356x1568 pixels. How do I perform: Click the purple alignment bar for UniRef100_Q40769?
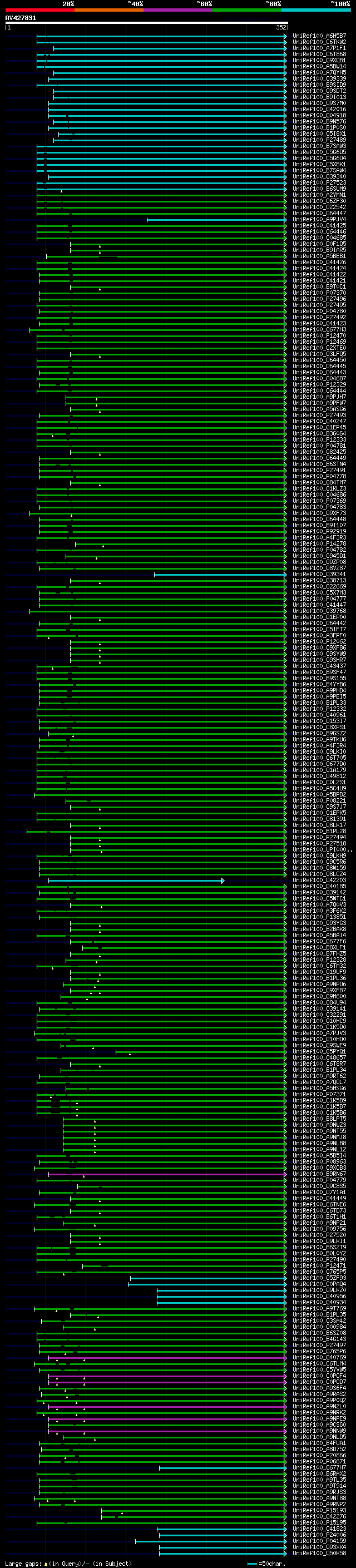coord(167,1358)
